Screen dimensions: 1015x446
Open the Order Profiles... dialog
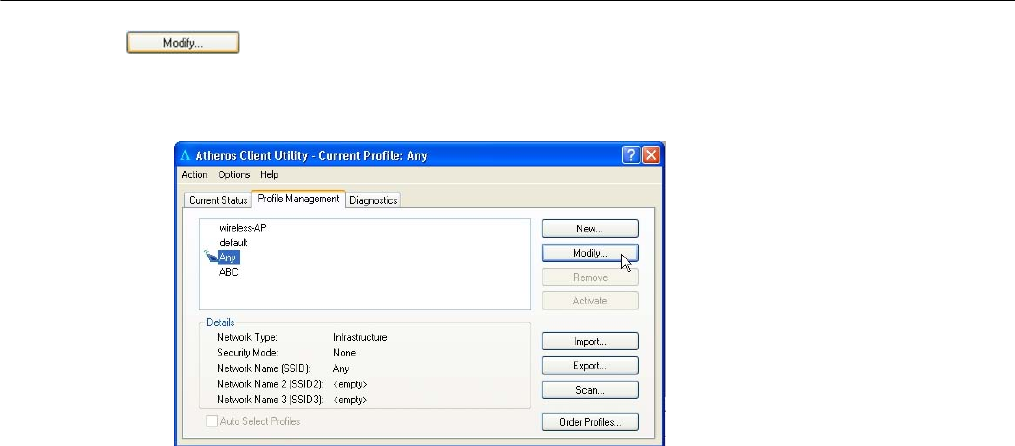[590, 422]
